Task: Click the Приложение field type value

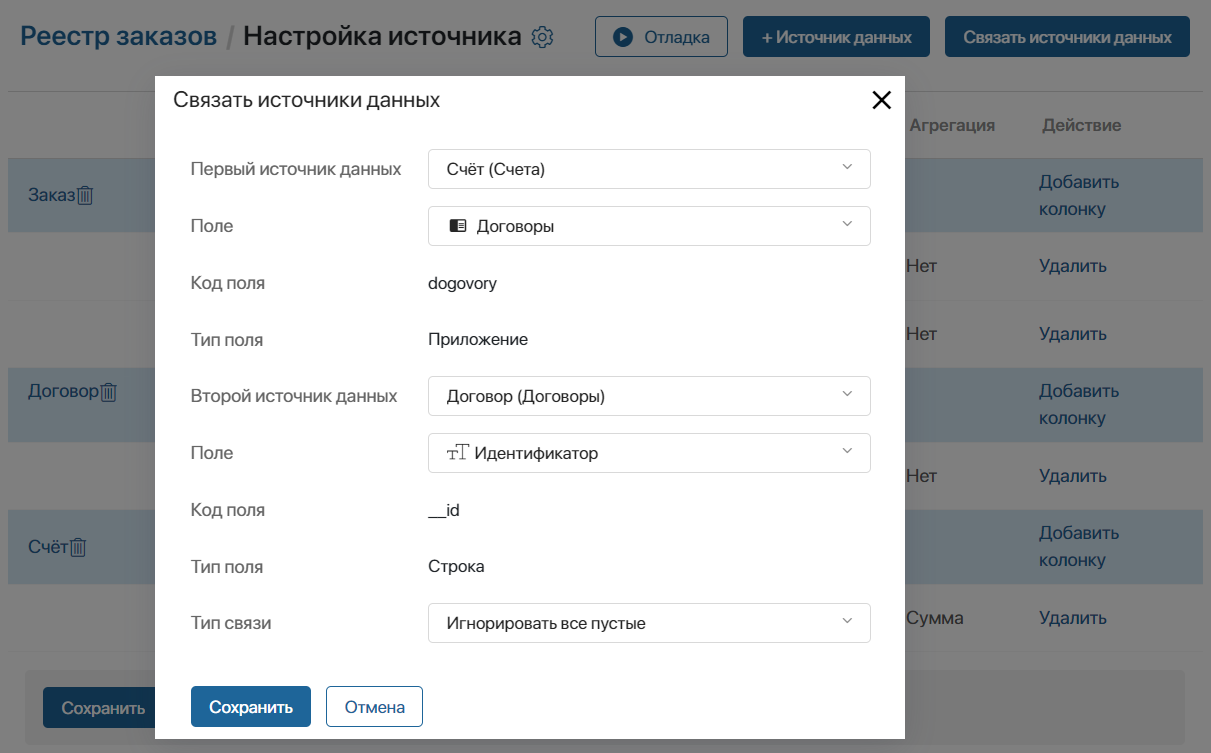Action: point(478,340)
